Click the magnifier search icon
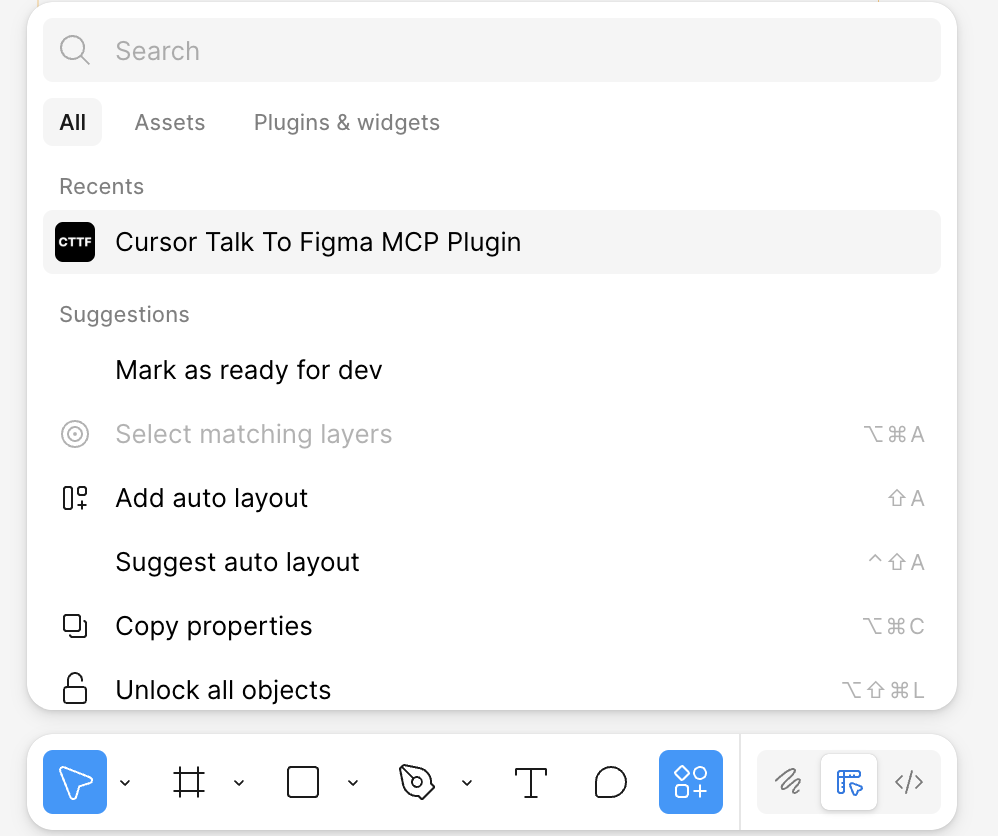The width and height of the screenshot is (998, 836). 74,50
